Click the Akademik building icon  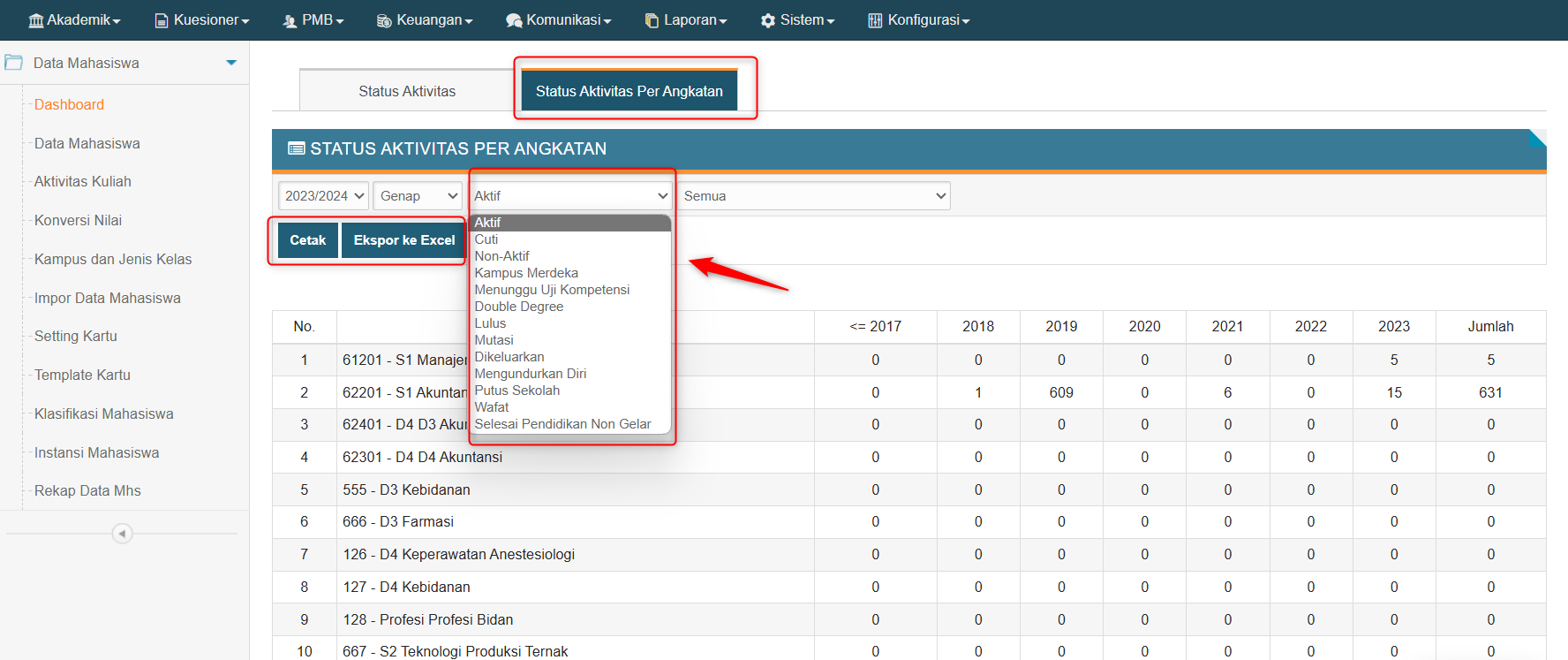(35, 20)
